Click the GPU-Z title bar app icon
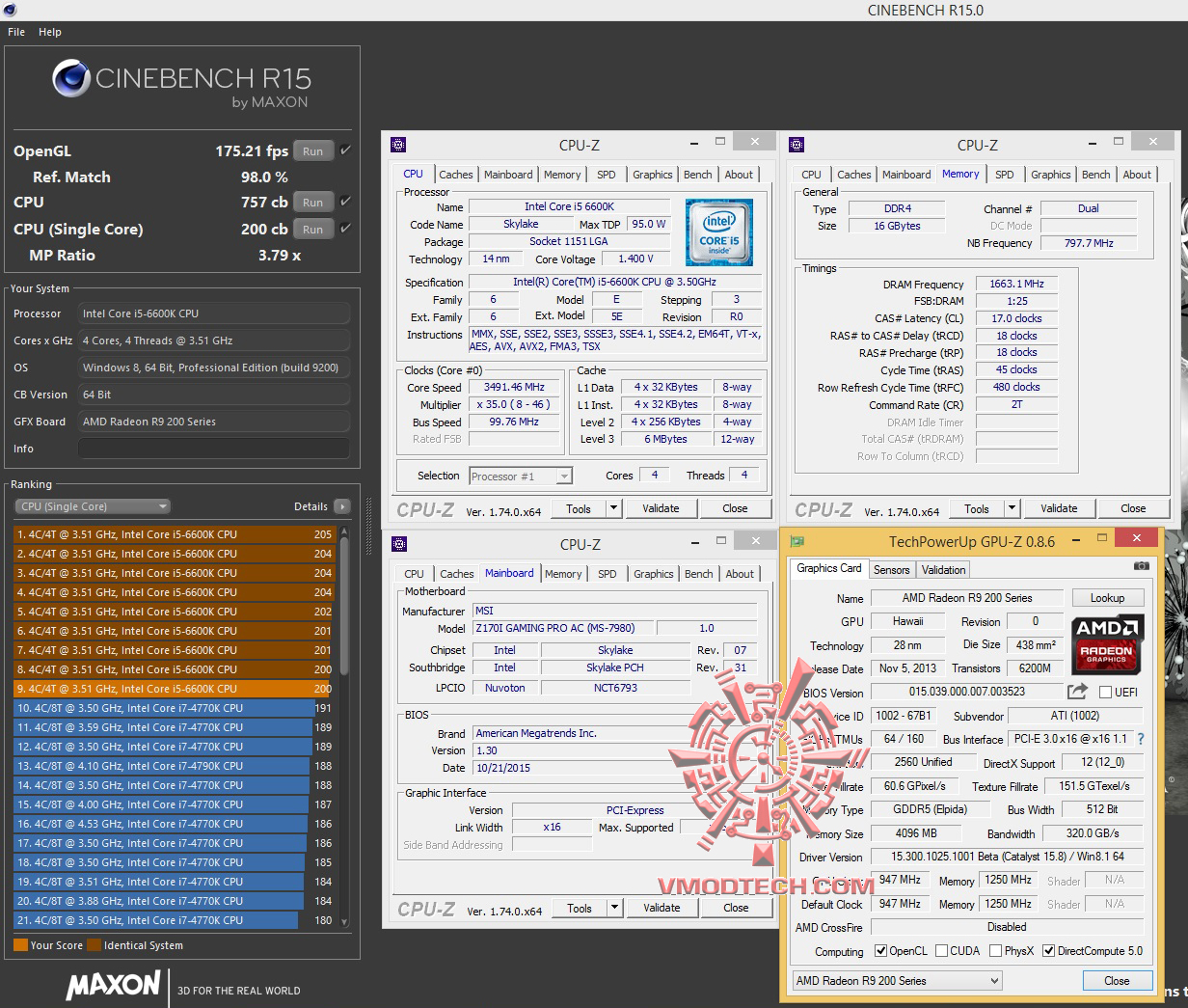Viewport: 1188px width, 1008px height. pyautogui.click(x=797, y=541)
